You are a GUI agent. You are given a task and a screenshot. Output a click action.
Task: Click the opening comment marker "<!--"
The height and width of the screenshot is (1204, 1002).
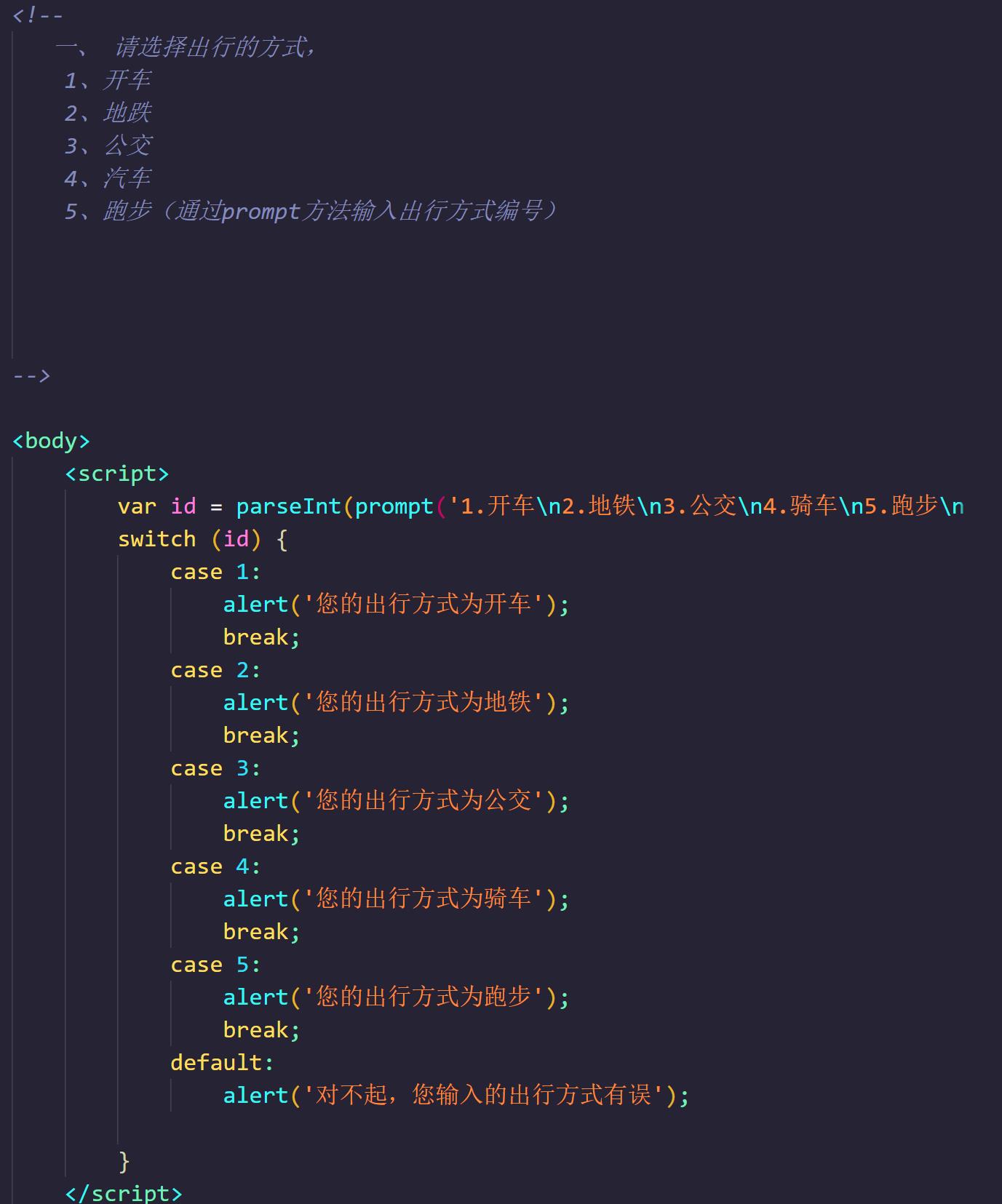coord(38,15)
